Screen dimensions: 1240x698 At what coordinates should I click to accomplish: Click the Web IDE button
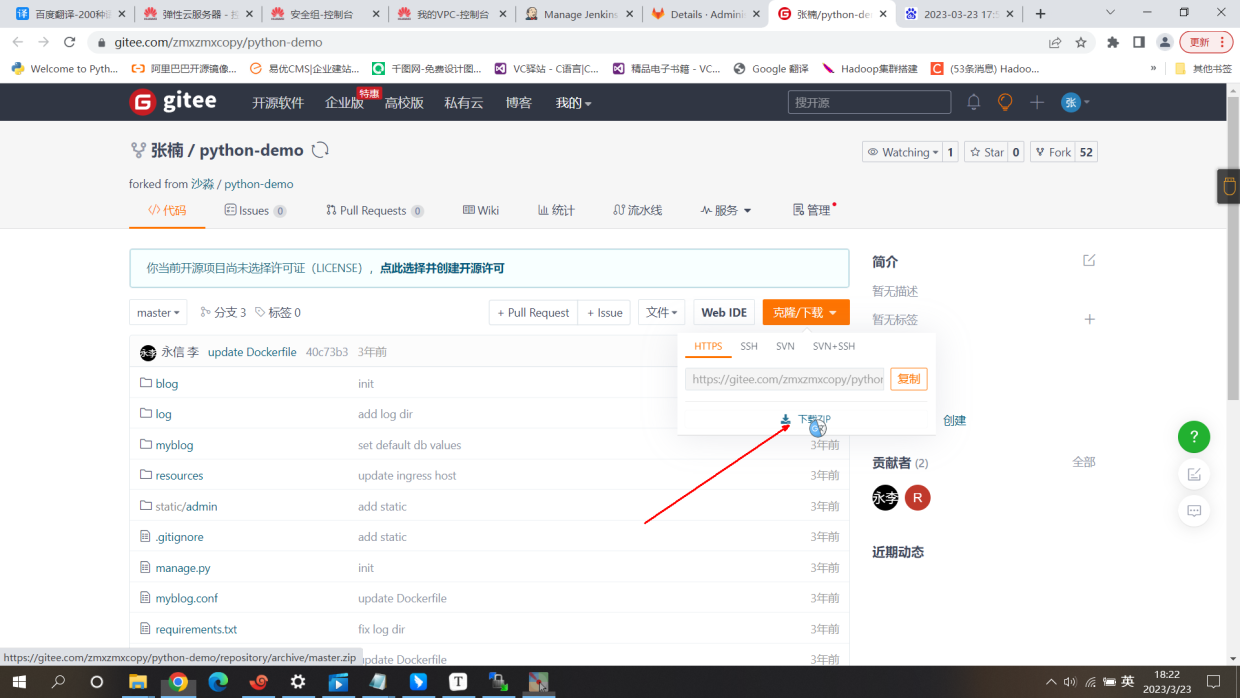[x=724, y=312]
